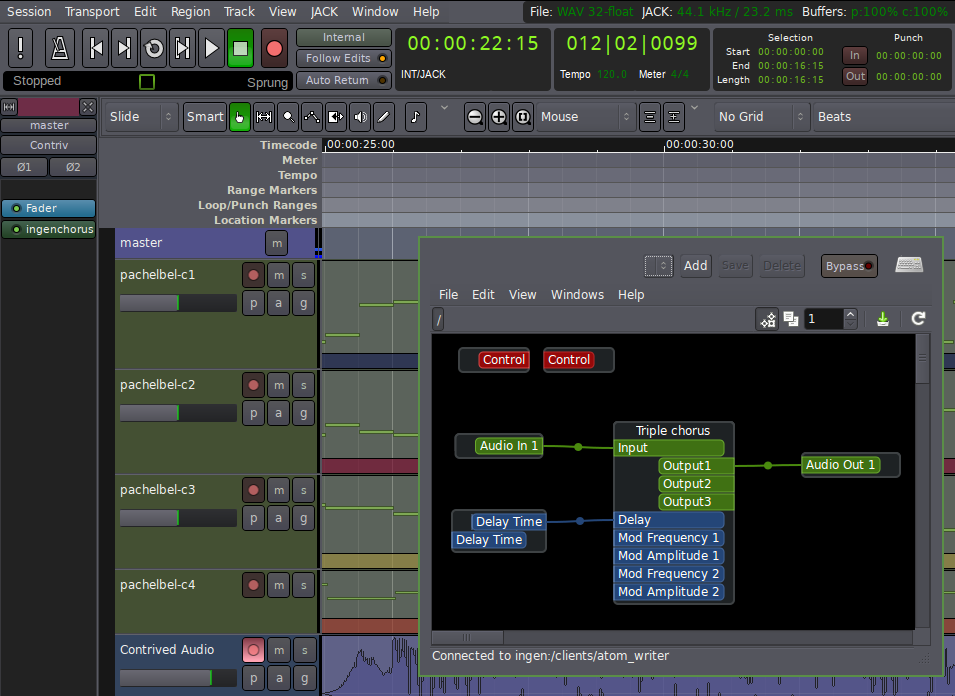This screenshot has height=696, width=955.
Task: Start playback with Play button
Action: click(211, 47)
